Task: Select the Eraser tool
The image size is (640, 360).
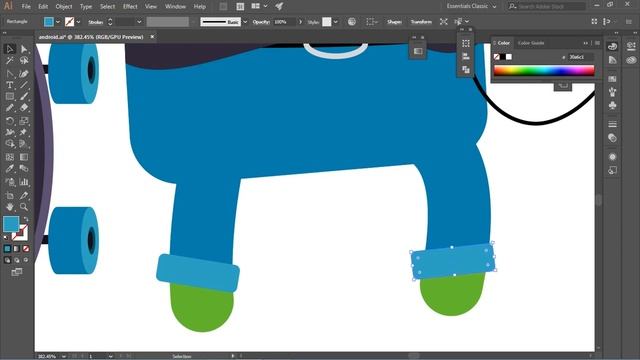Action: [x=24, y=108]
